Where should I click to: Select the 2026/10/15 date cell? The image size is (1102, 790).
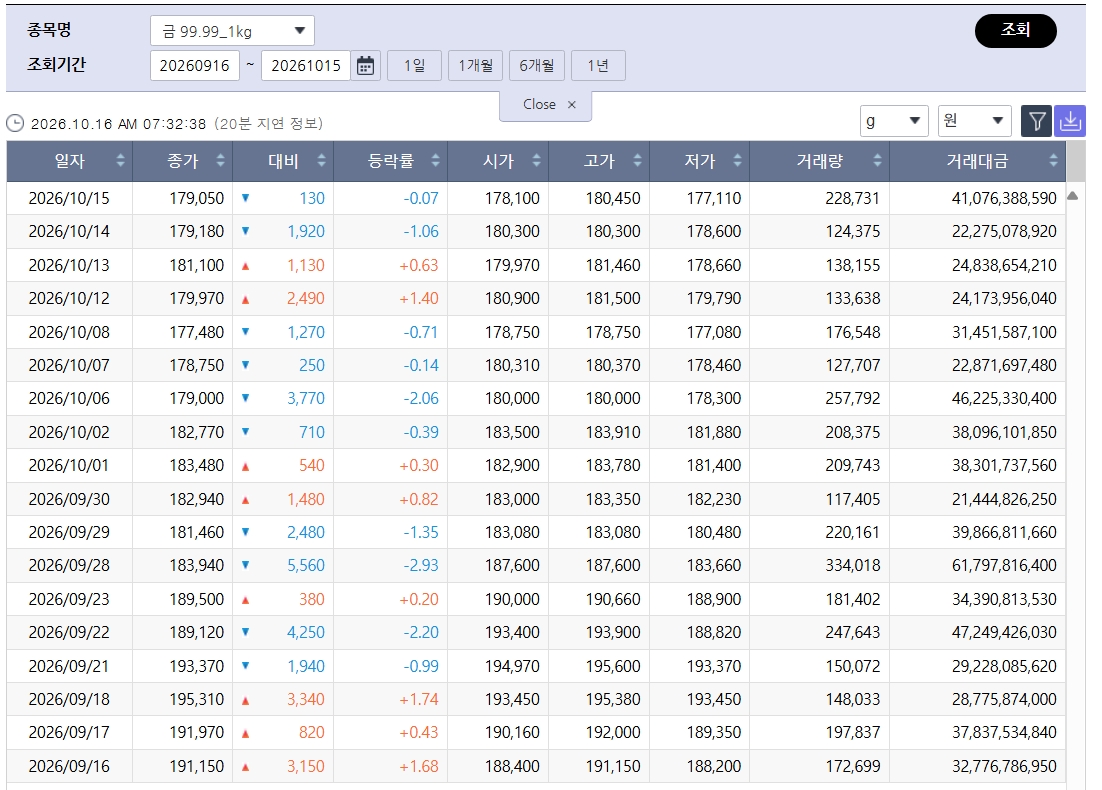(x=69, y=198)
